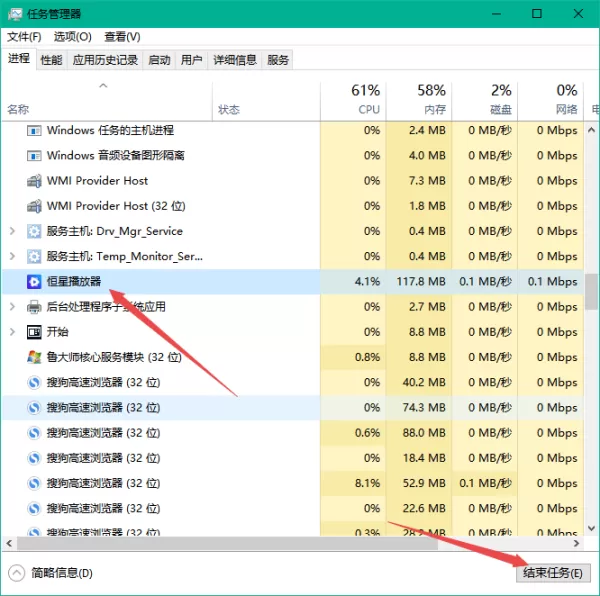Switch to the 详细信息 tab
This screenshot has width=600, height=596.
235,60
